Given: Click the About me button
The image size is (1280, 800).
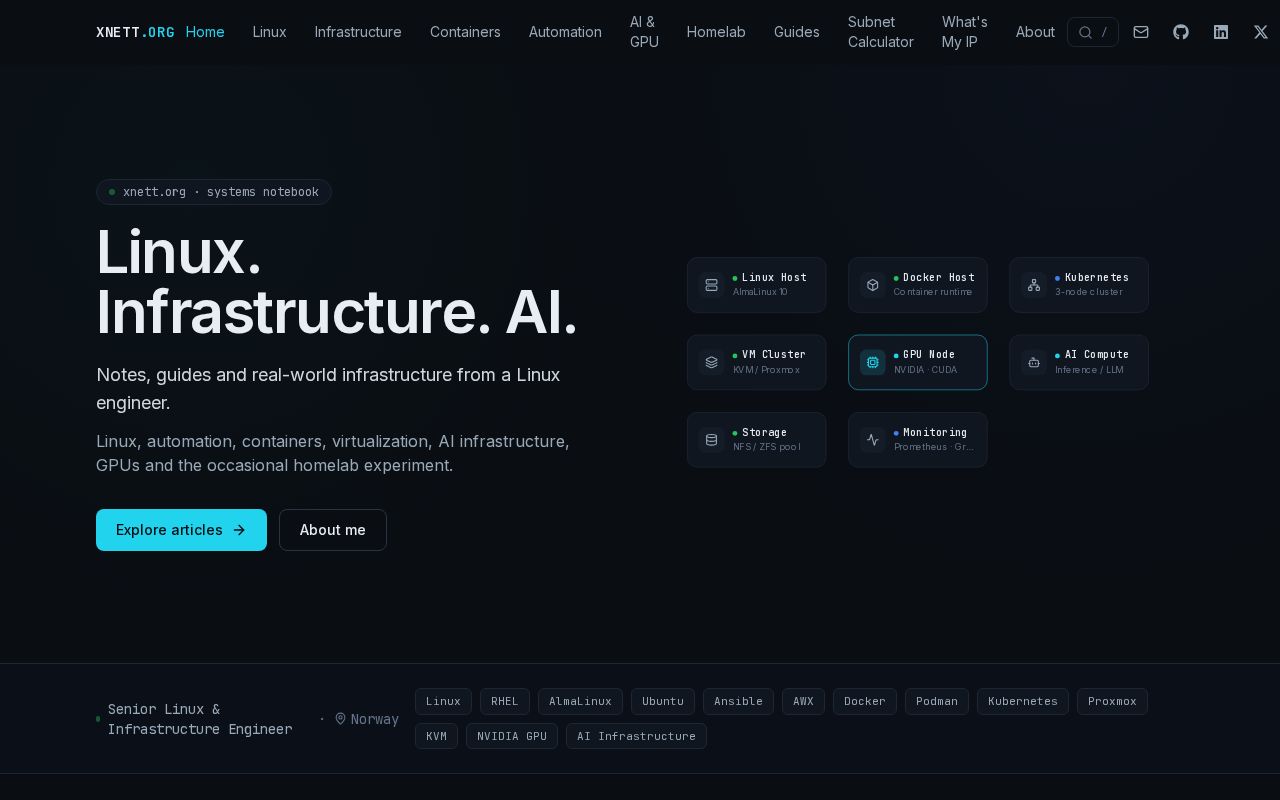Looking at the screenshot, I should (333, 530).
